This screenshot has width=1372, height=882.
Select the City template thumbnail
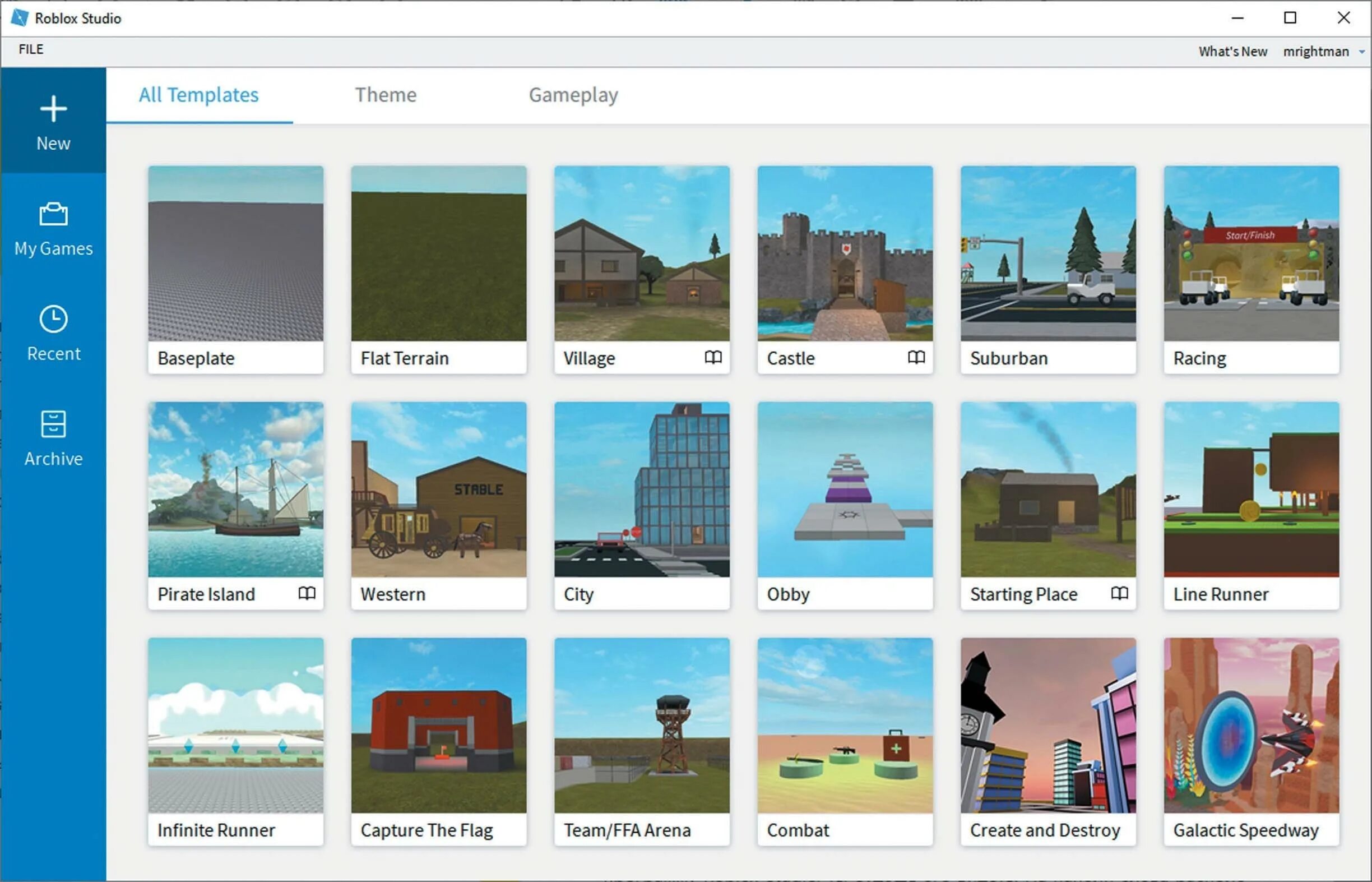[x=642, y=490]
